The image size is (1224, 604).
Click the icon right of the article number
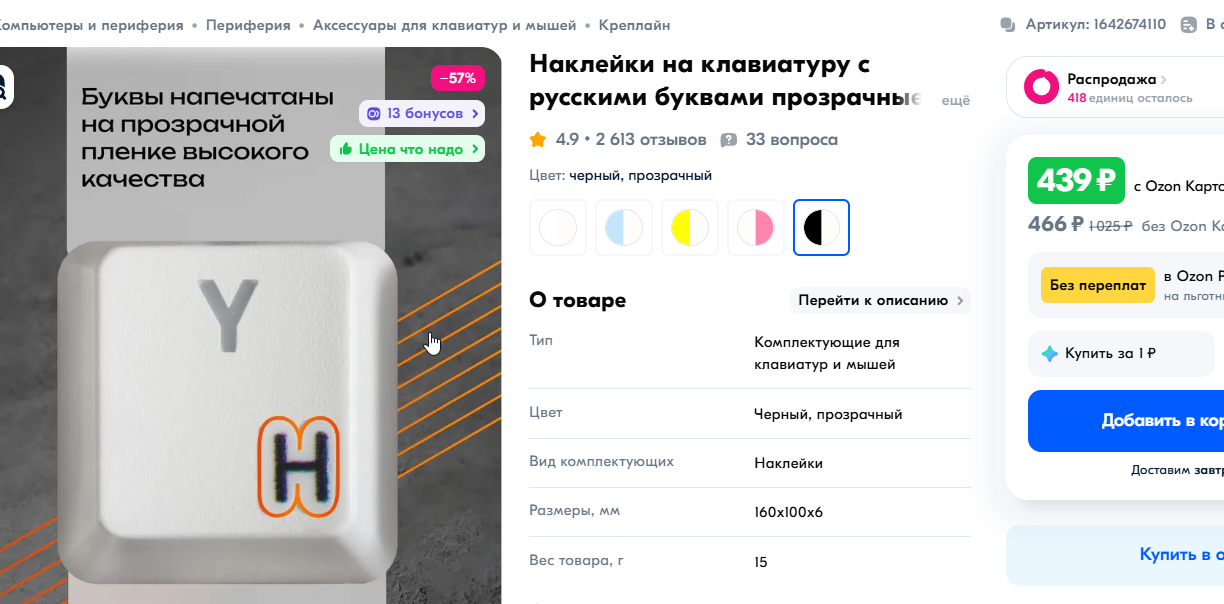click(x=1188, y=25)
